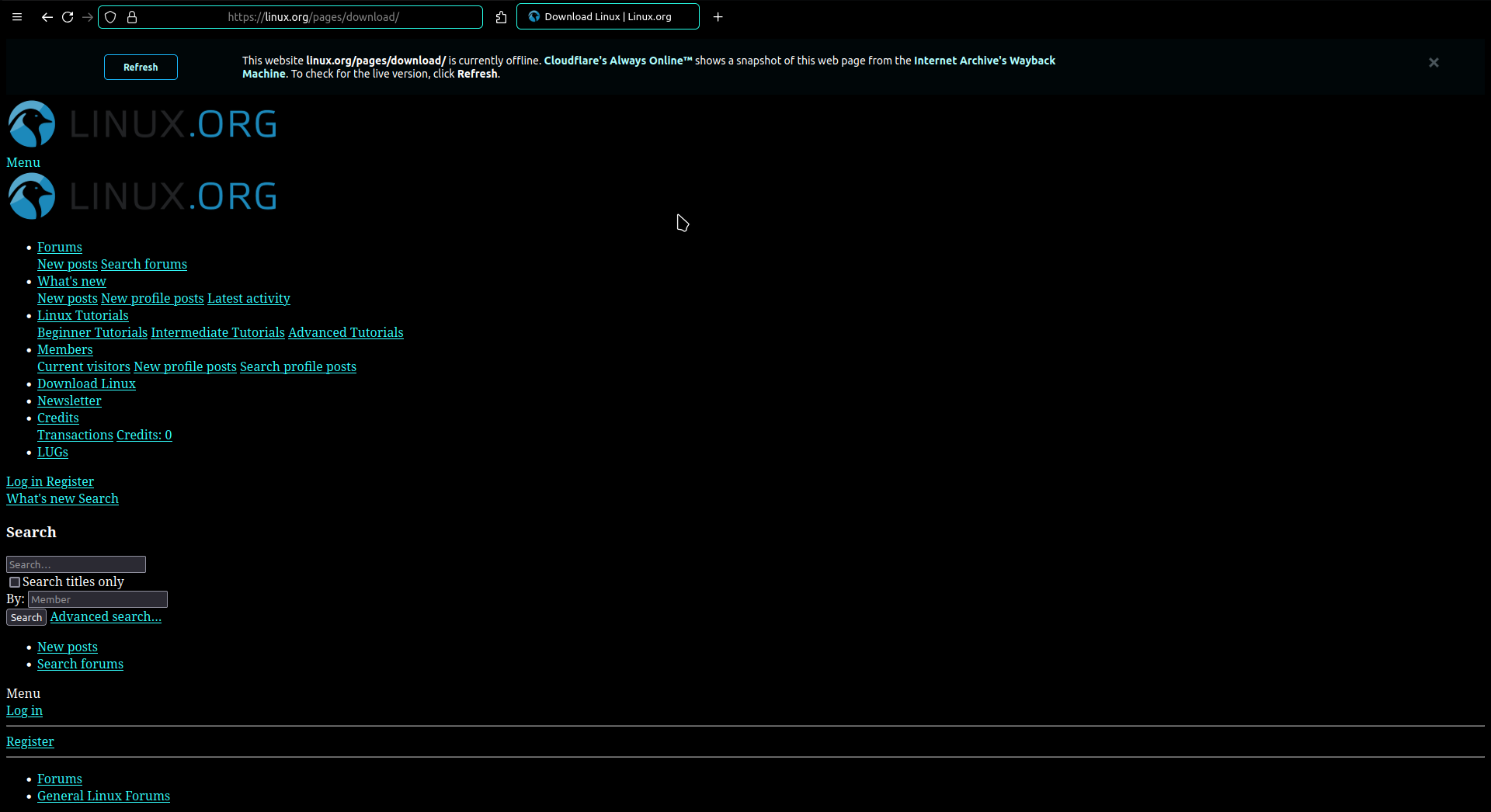The width and height of the screenshot is (1491, 812).
Task: Open New posts below the search form
Action: 68,647
